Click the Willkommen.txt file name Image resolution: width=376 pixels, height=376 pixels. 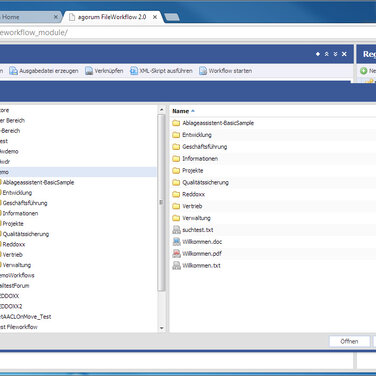click(x=201, y=266)
